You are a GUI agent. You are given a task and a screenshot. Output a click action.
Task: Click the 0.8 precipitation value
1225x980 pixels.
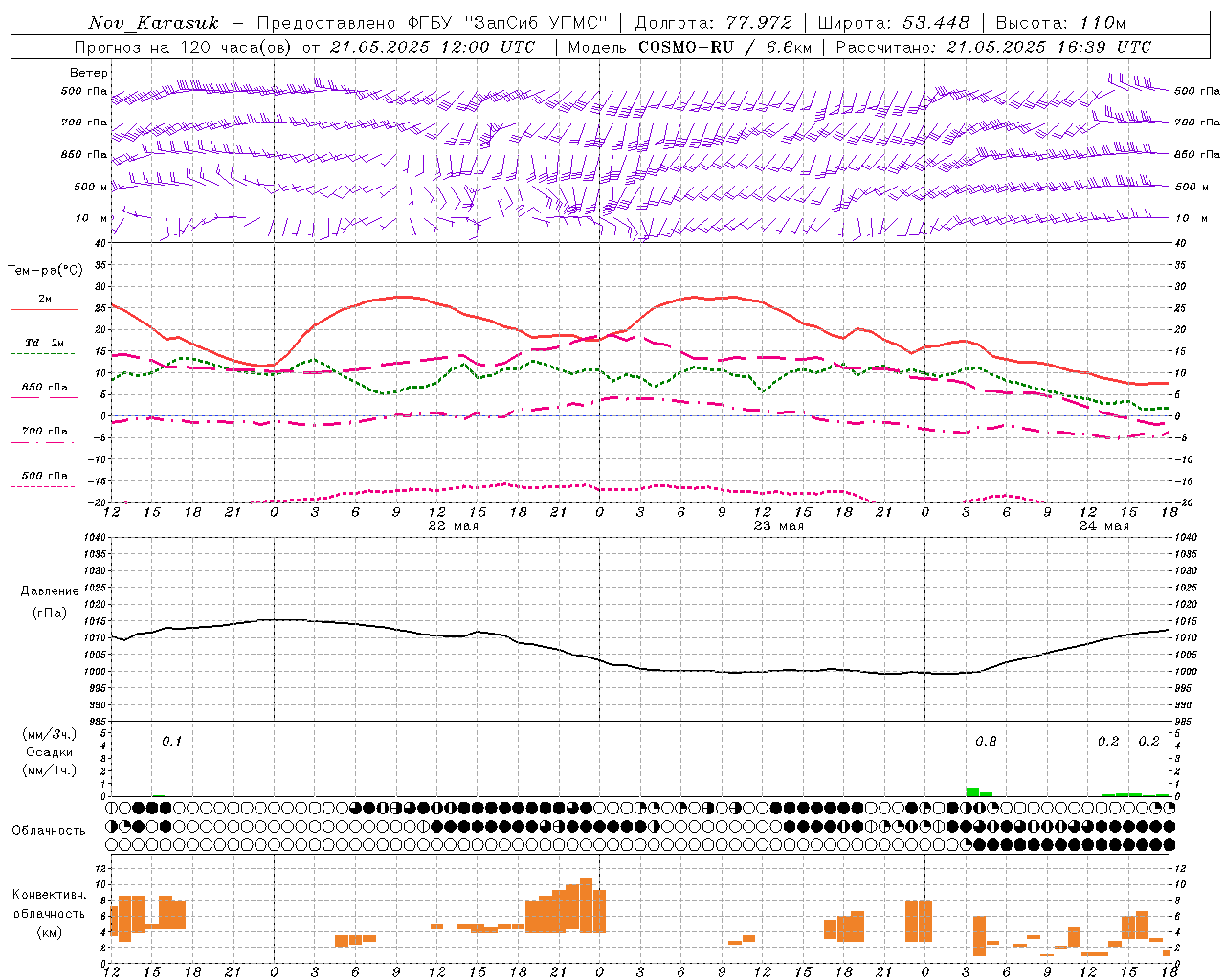click(x=986, y=742)
